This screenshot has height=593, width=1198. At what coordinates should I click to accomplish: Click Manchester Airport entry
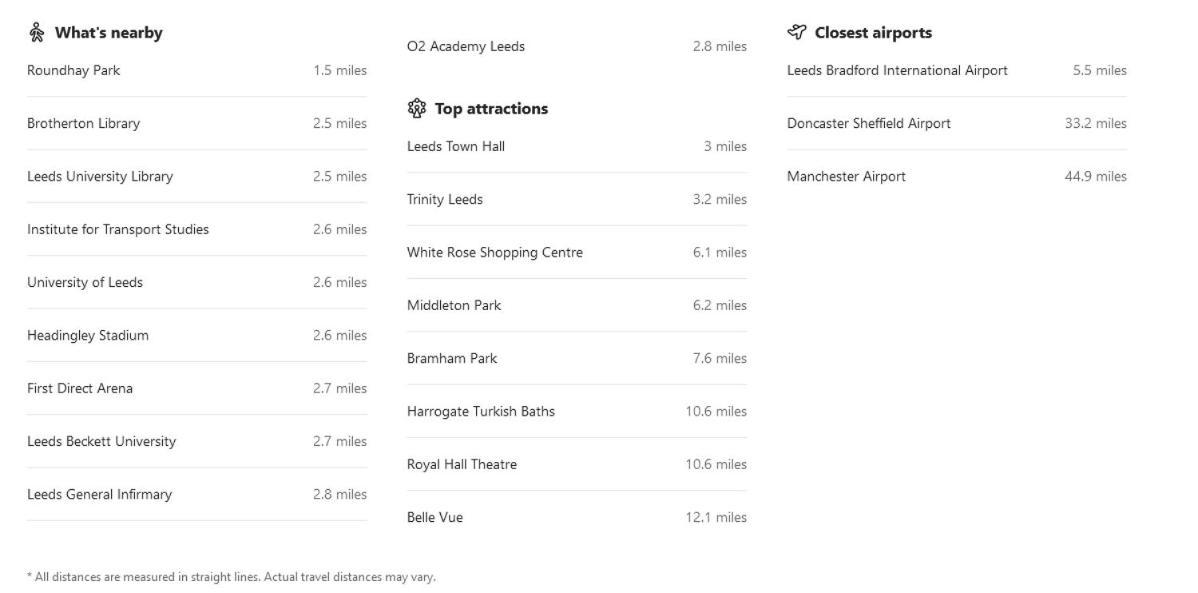tap(957, 177)
